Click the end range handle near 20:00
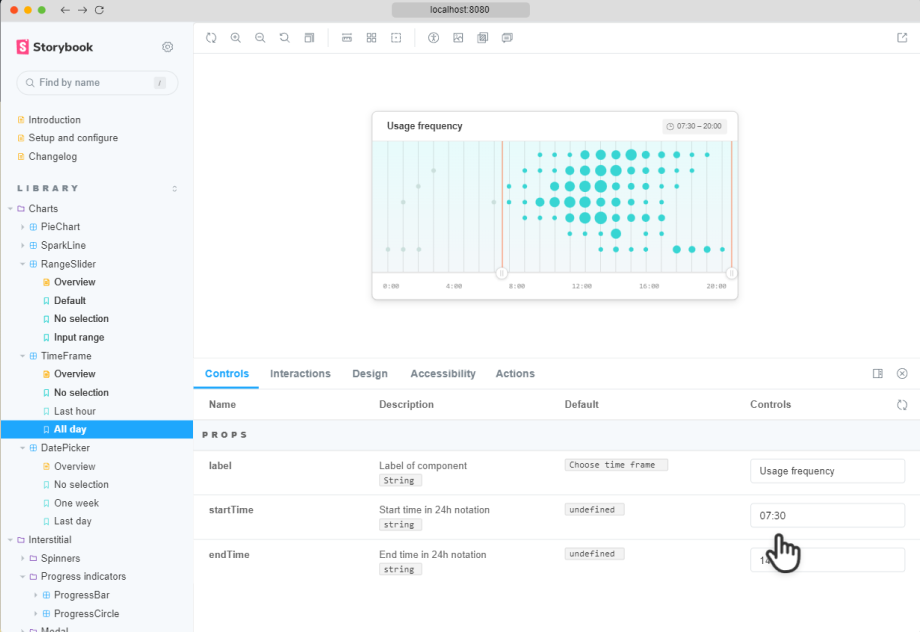This screenshot has height=632, width=920. pyautogui.click(x=732, y=273)
